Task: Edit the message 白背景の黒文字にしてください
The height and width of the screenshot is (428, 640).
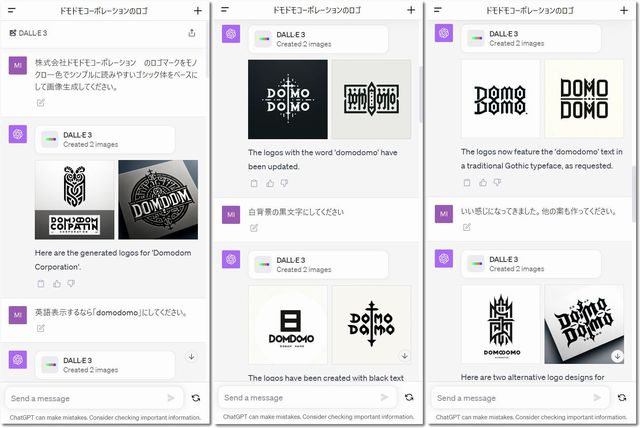Action: [254, 228]
